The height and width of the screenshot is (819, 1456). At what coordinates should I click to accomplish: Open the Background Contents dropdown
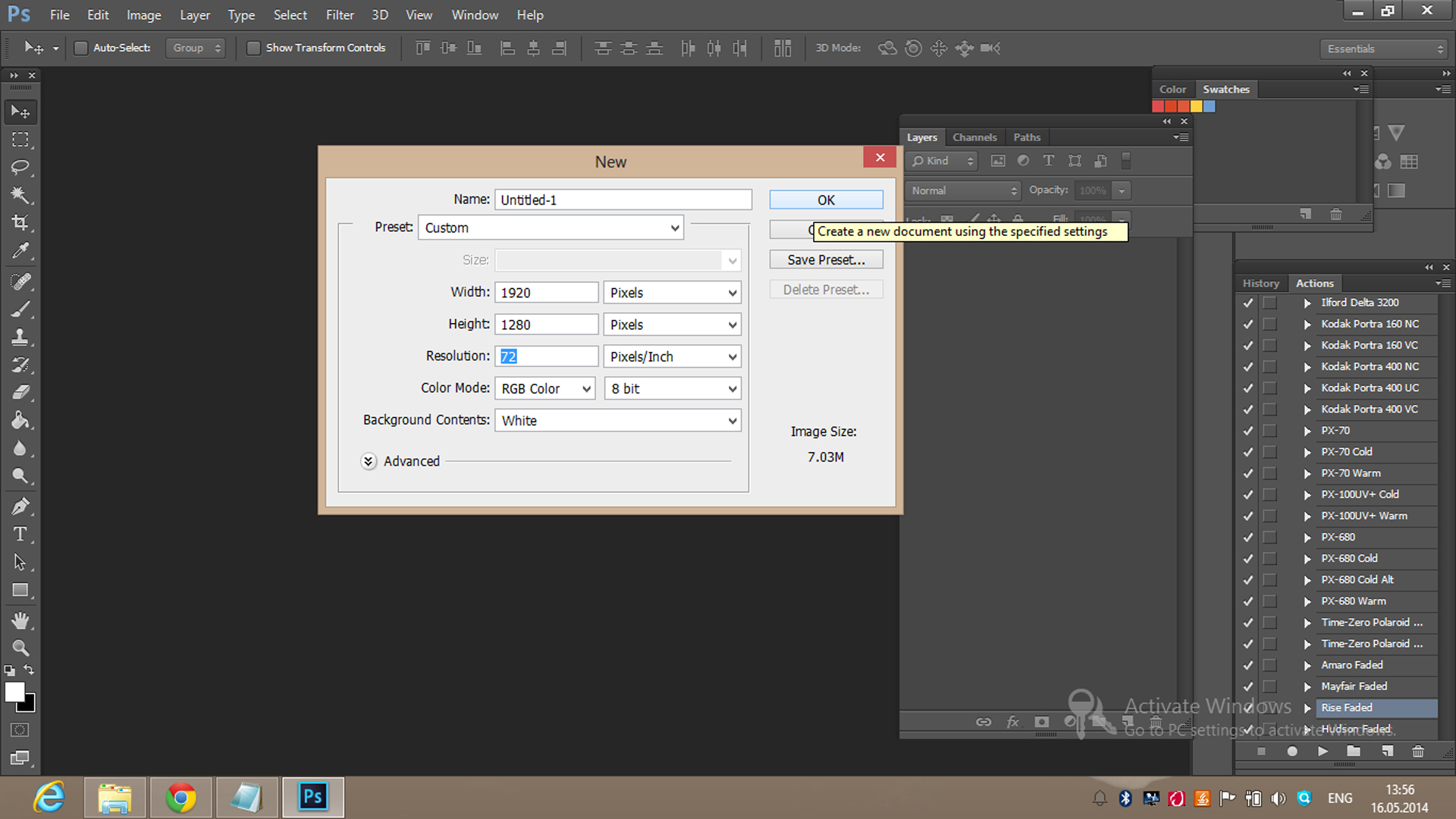[x=618, y=420]
